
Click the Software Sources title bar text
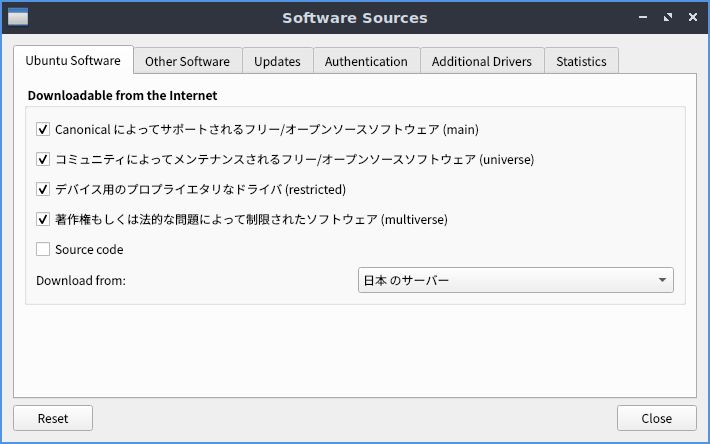click(x=355, y=18)
